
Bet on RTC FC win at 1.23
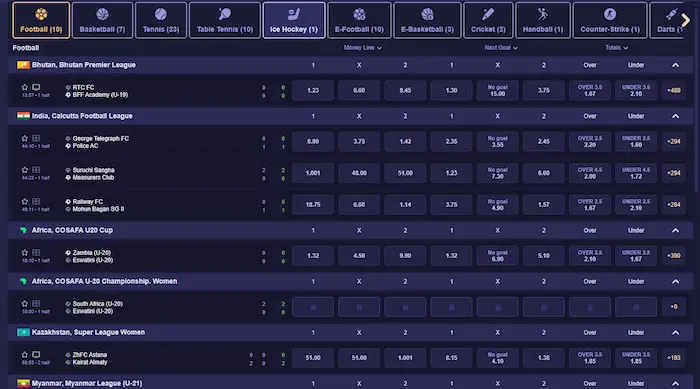(313, 90)
